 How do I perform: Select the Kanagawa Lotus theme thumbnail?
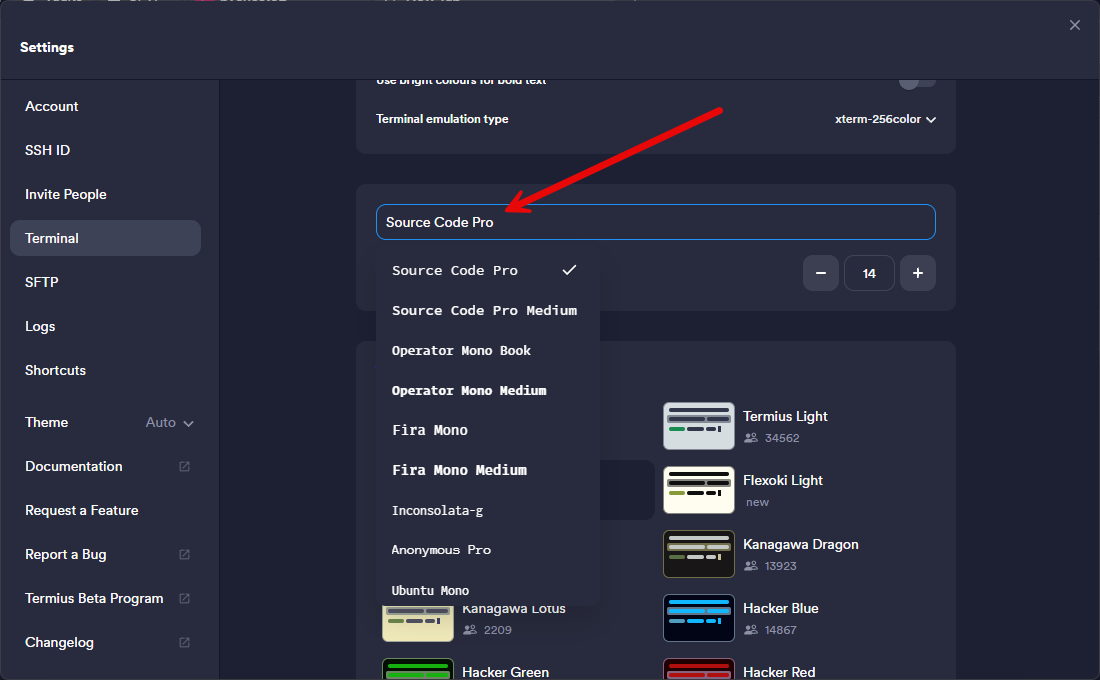[x=417, y=623]
